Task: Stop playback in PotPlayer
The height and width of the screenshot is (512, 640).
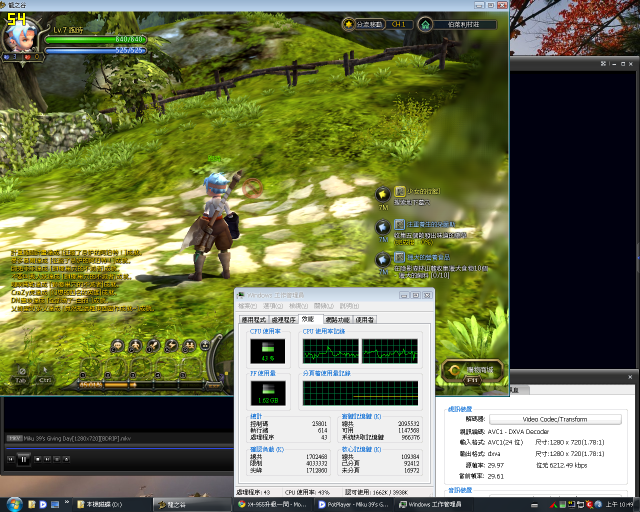Action: [x=38, y=459]
